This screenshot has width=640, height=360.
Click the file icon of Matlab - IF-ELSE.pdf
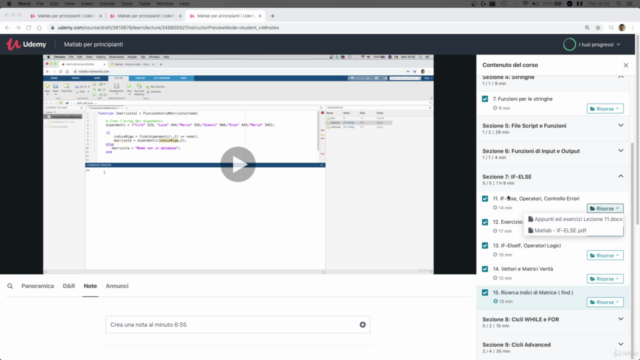pyautogui.click(x=531, y=231)
